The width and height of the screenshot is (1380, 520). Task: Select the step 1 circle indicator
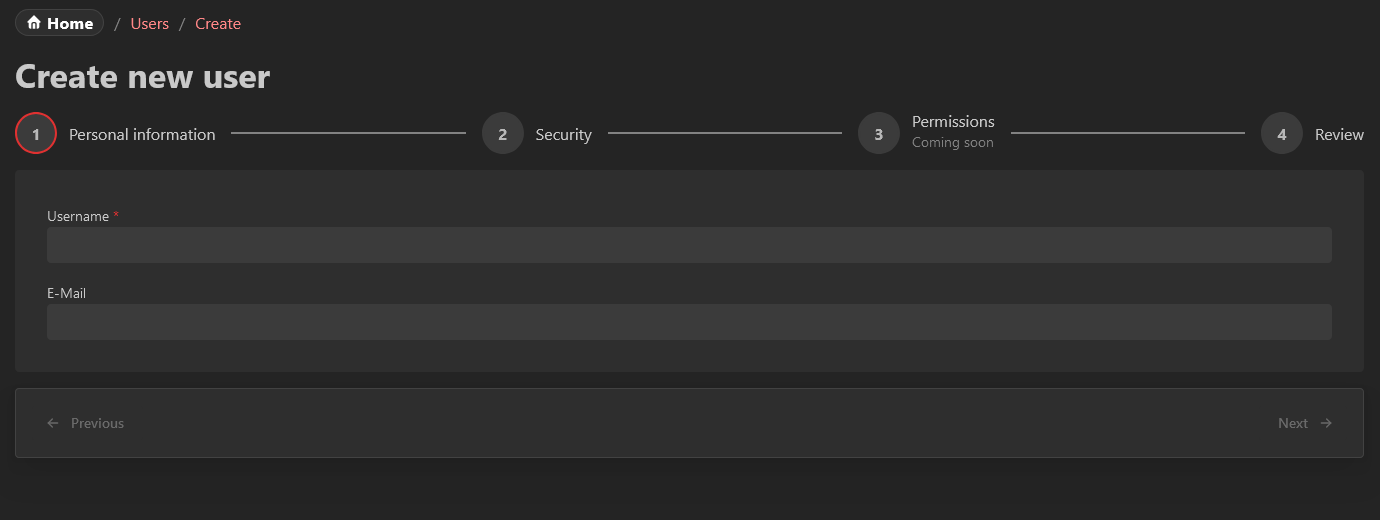click(36, 134)
